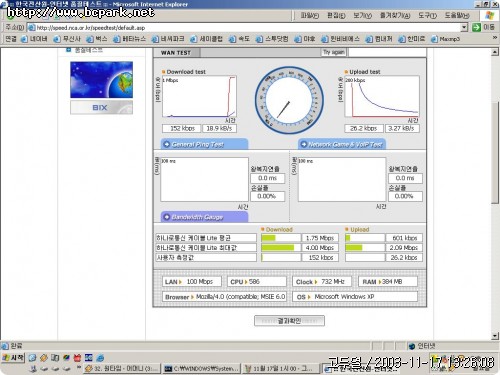Open the Naver link in the links bar
Screen dimensions: 500x375
[x=34, y=39]
